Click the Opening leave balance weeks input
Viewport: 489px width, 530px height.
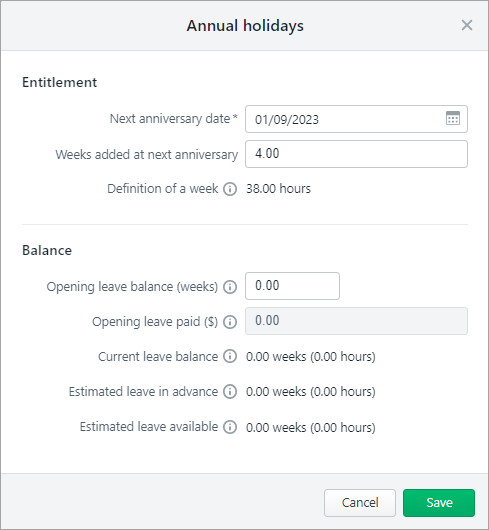tap(292, 286)
